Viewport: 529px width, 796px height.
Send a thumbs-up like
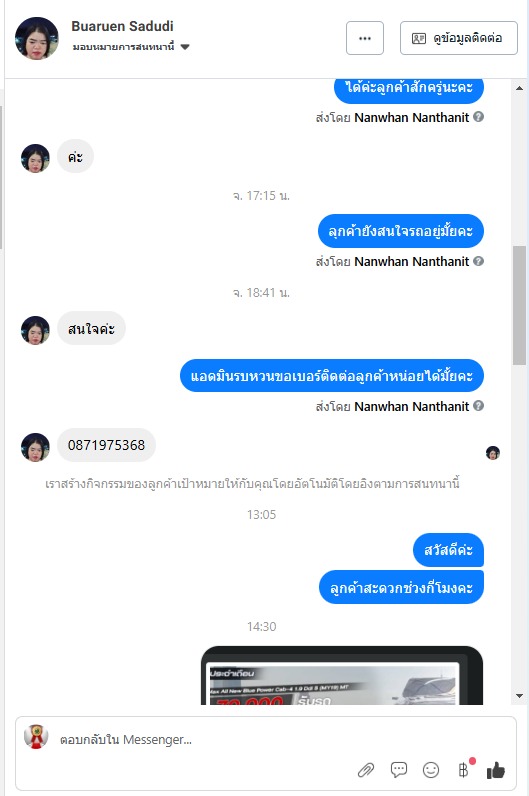click(496, 770)
